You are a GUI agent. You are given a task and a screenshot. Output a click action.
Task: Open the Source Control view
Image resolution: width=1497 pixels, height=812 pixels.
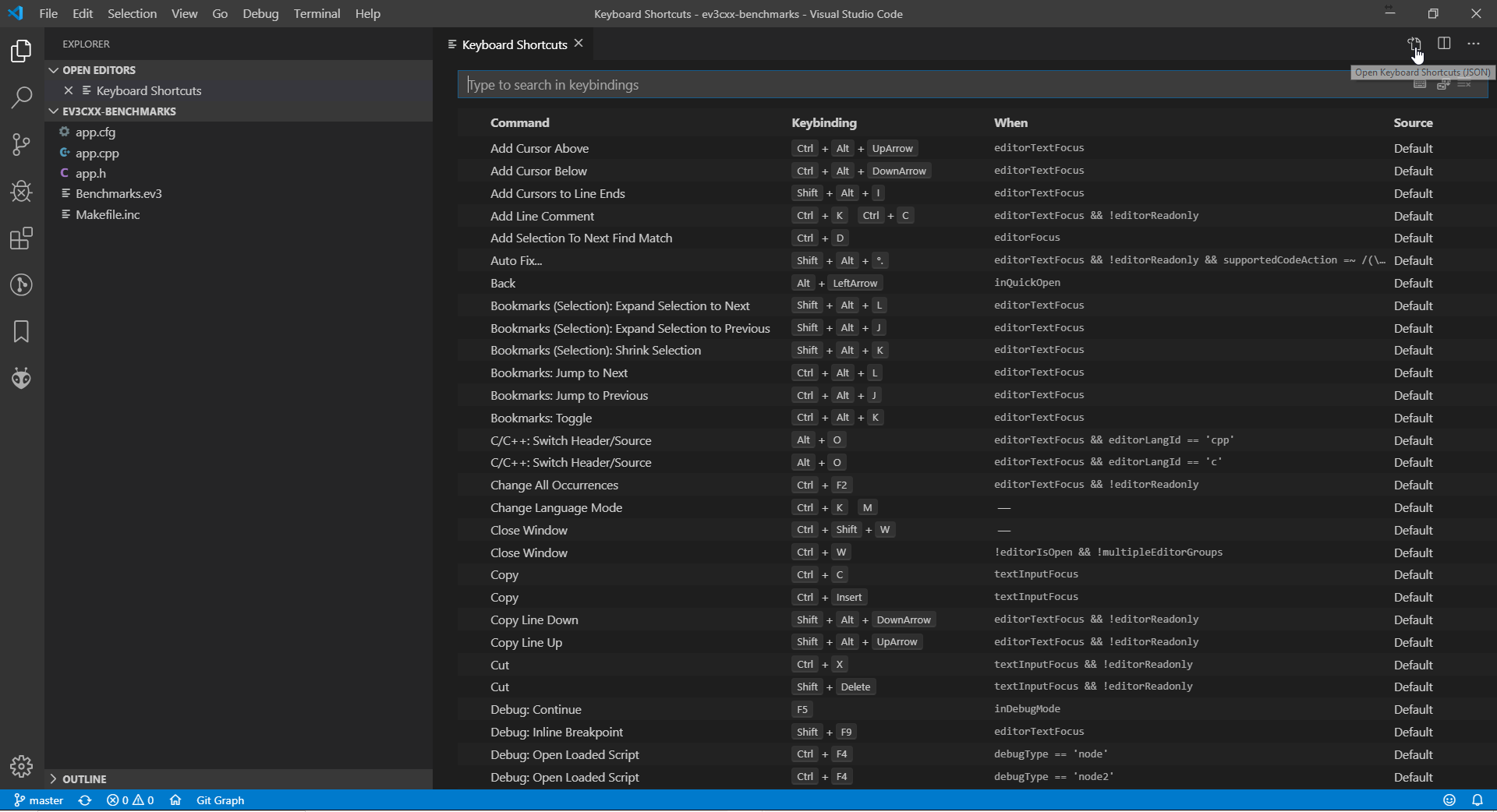coord(22,144)
